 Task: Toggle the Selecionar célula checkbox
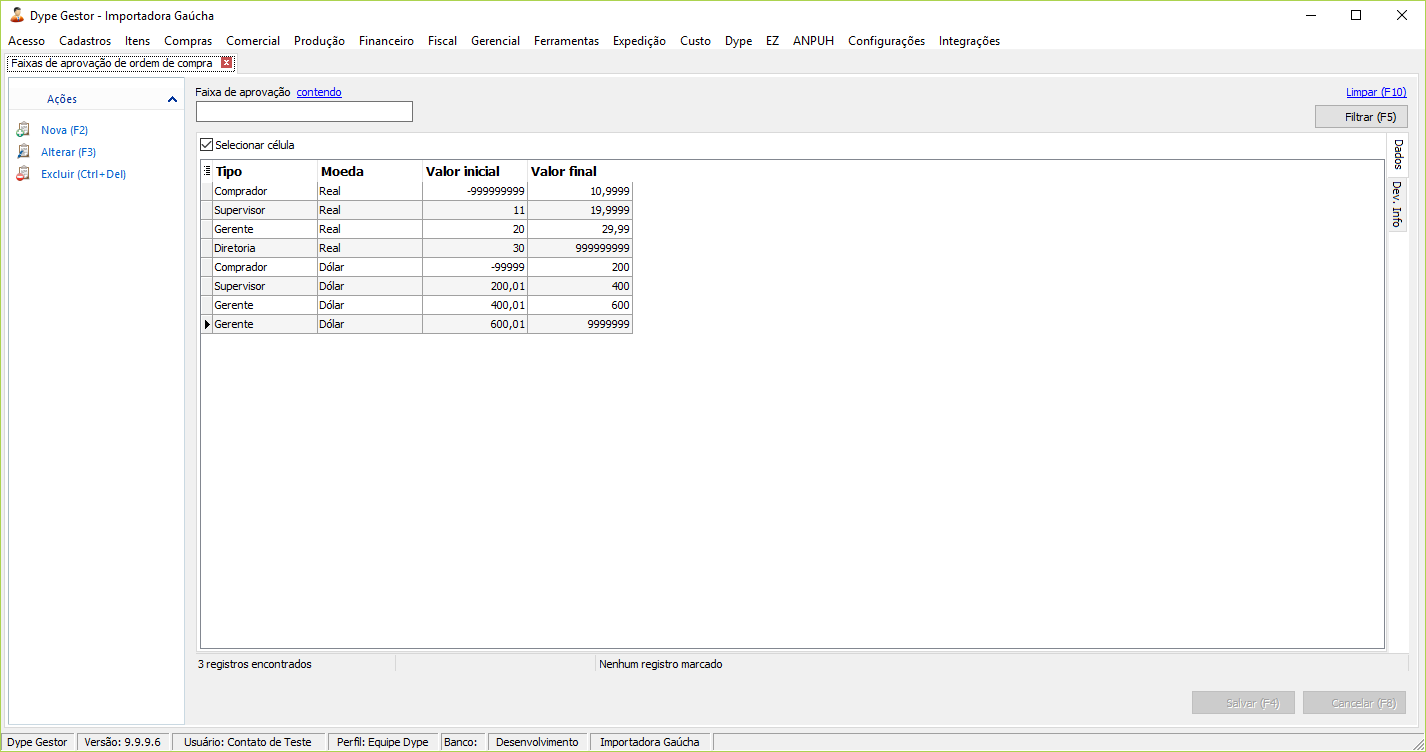click(x=207, y=145)
